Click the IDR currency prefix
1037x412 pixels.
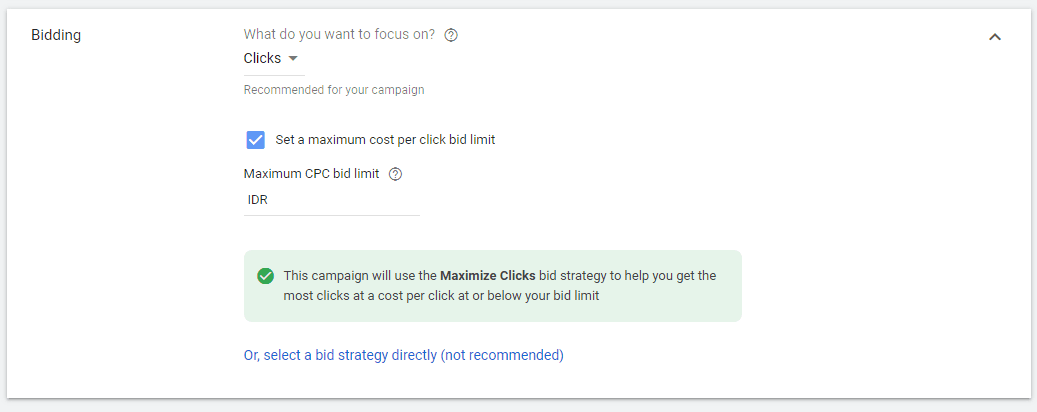tap(258, 200)
